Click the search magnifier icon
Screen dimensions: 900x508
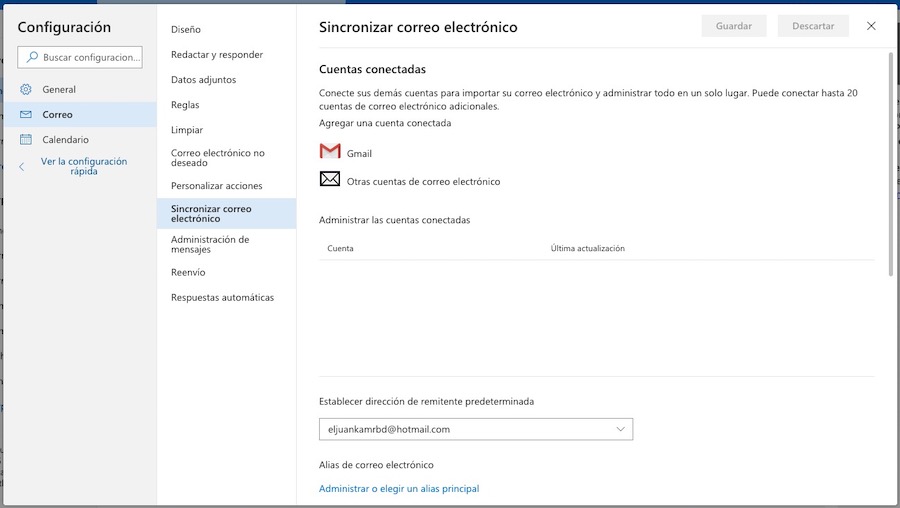coord(32,57)
